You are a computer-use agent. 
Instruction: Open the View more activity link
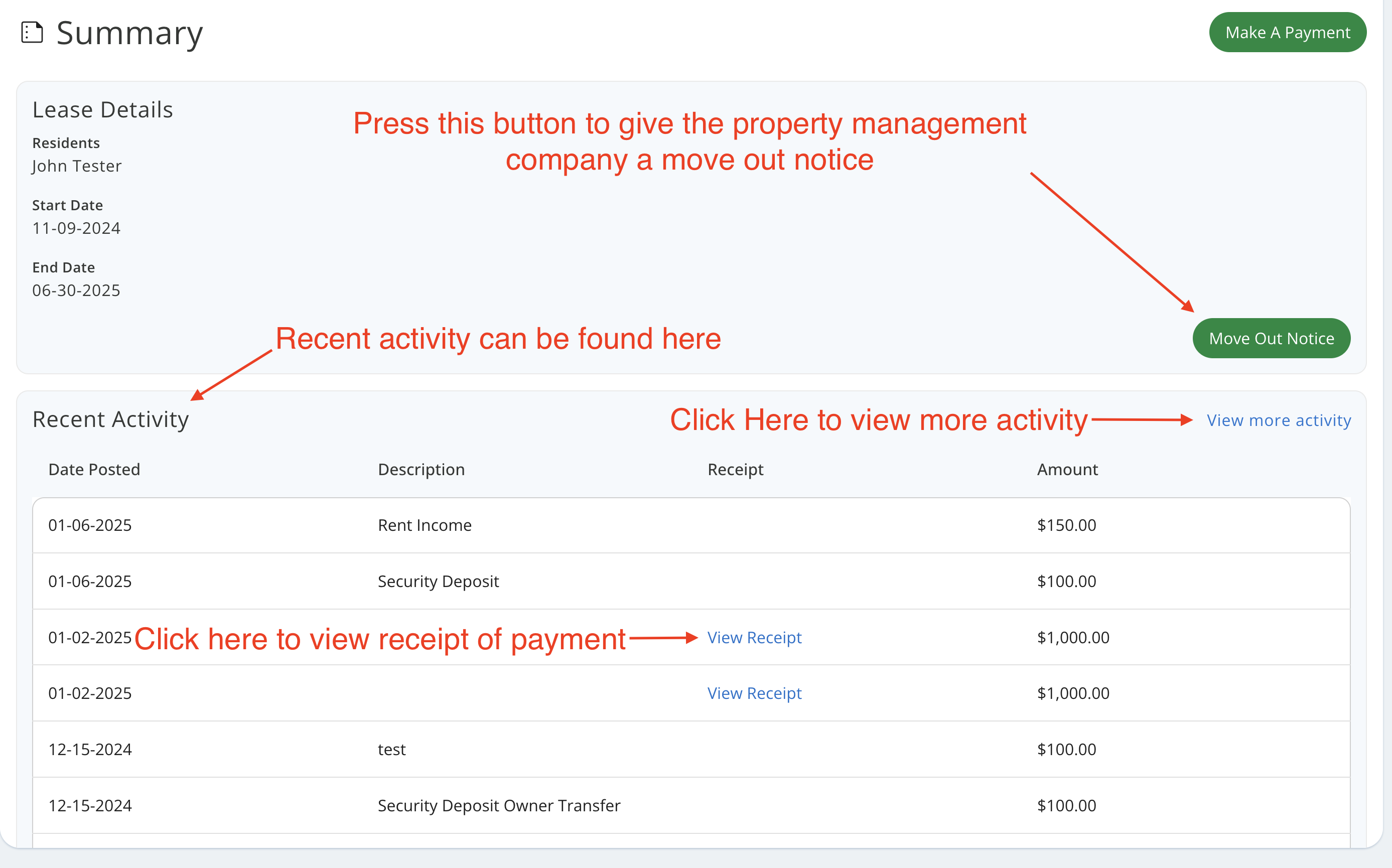(x=1279, y=420)
